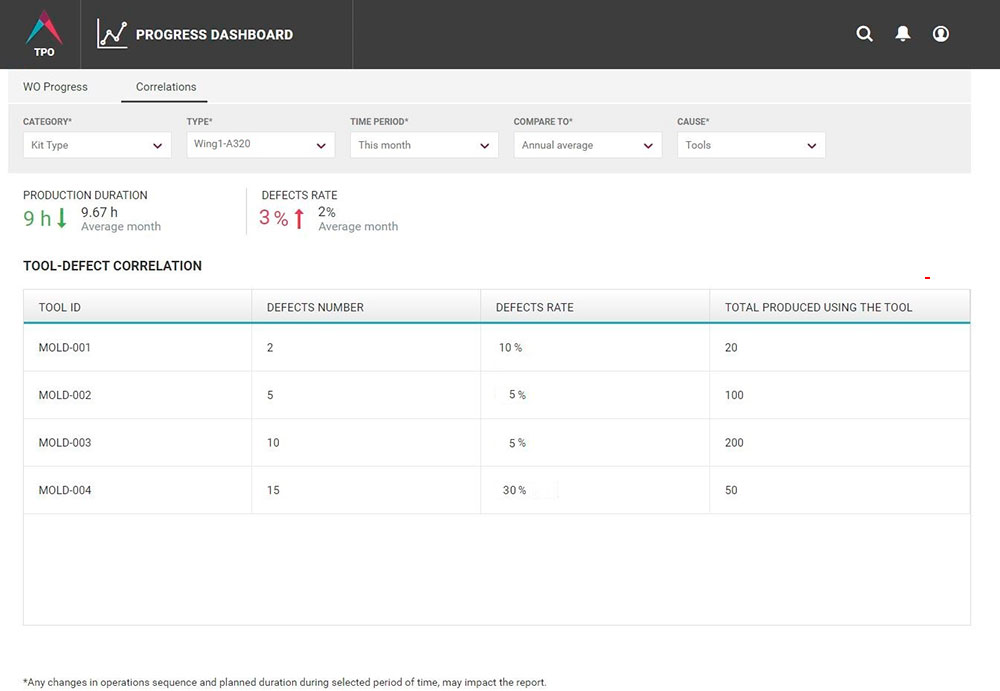Select the MOLD-001 row
This screenshot has width=1000, height=691.
coord(497,348)
